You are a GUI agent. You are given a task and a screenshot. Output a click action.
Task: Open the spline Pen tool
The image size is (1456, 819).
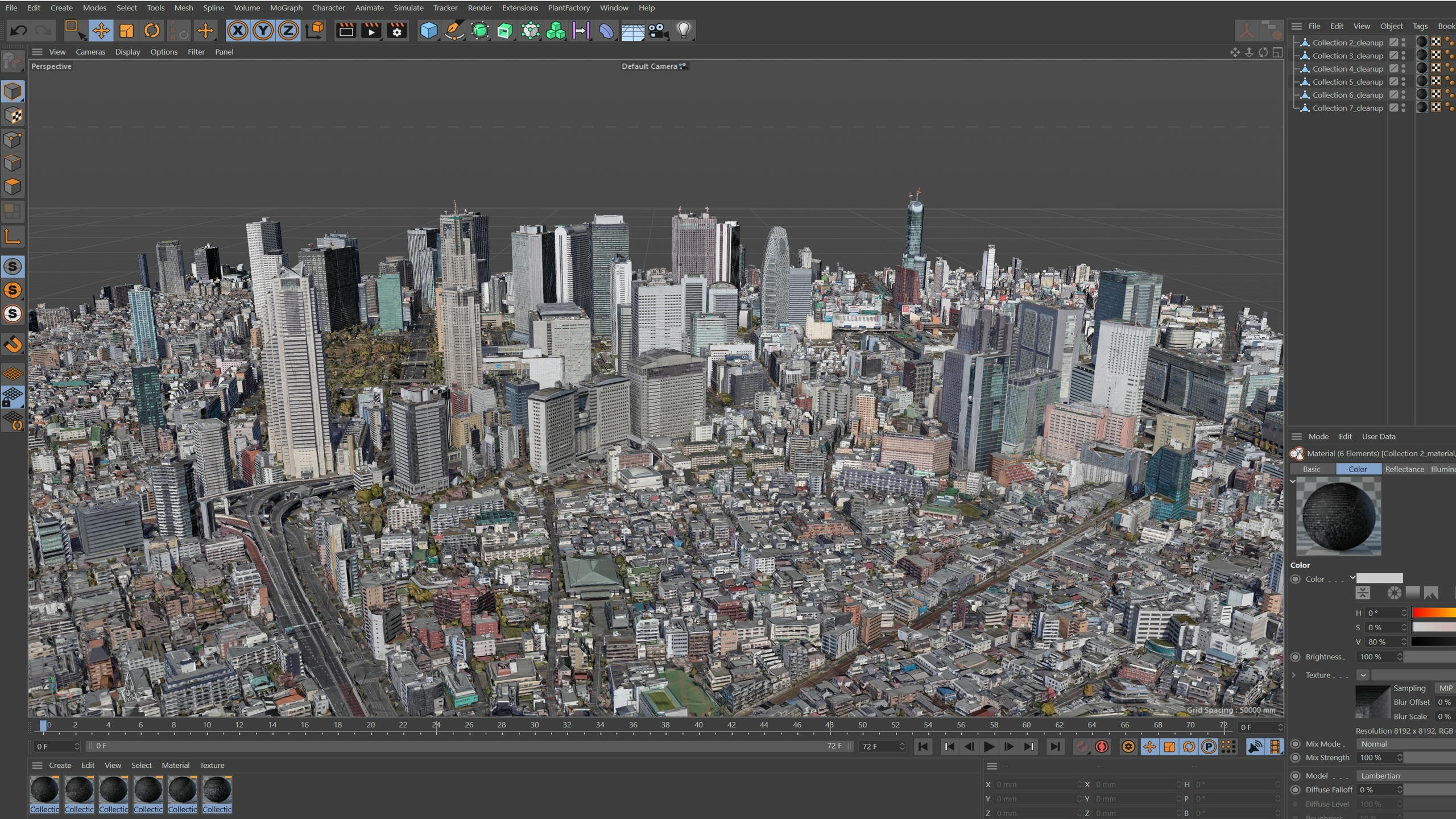pyautogui.click(x=454, y=30)
